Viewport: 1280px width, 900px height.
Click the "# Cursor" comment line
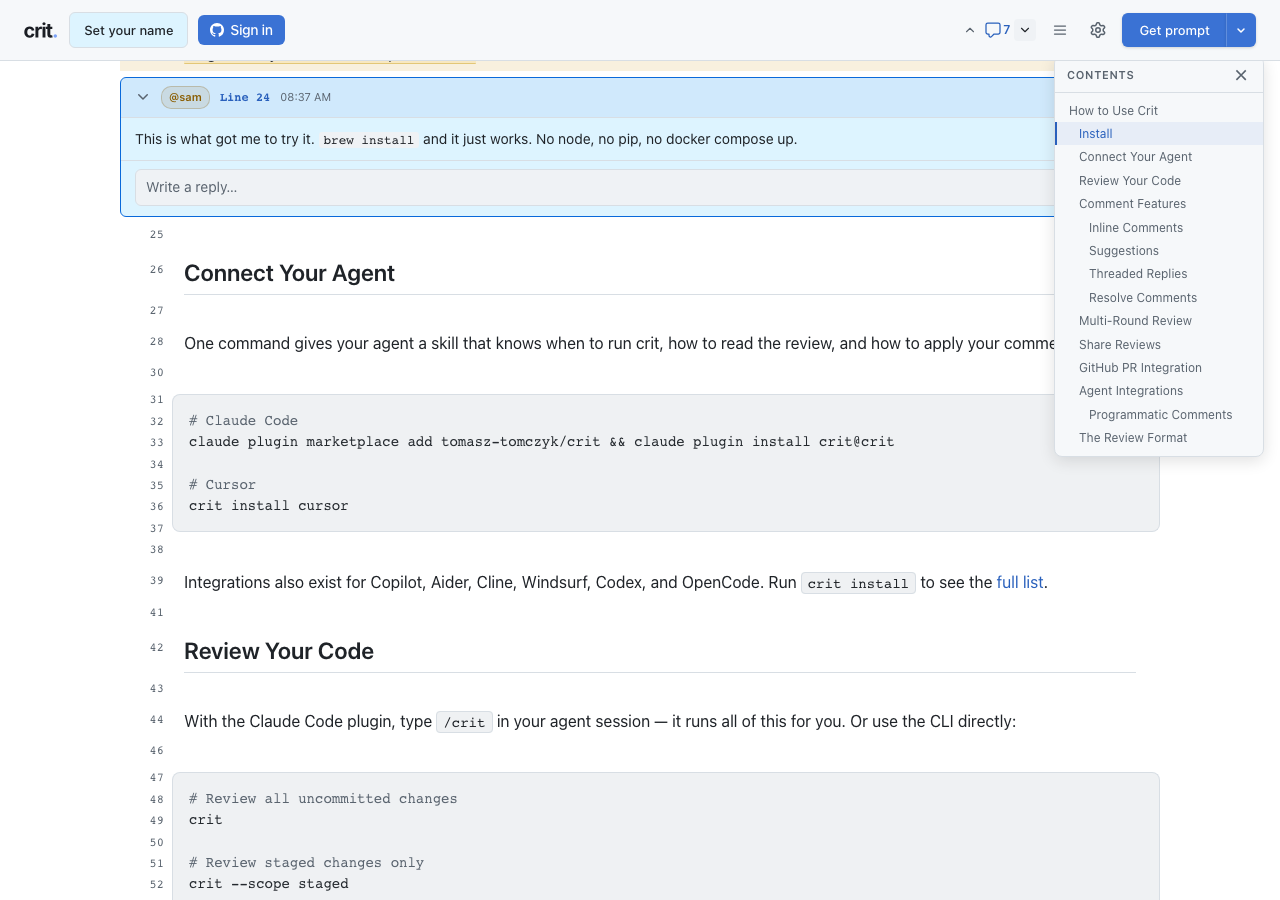[223, 485]
